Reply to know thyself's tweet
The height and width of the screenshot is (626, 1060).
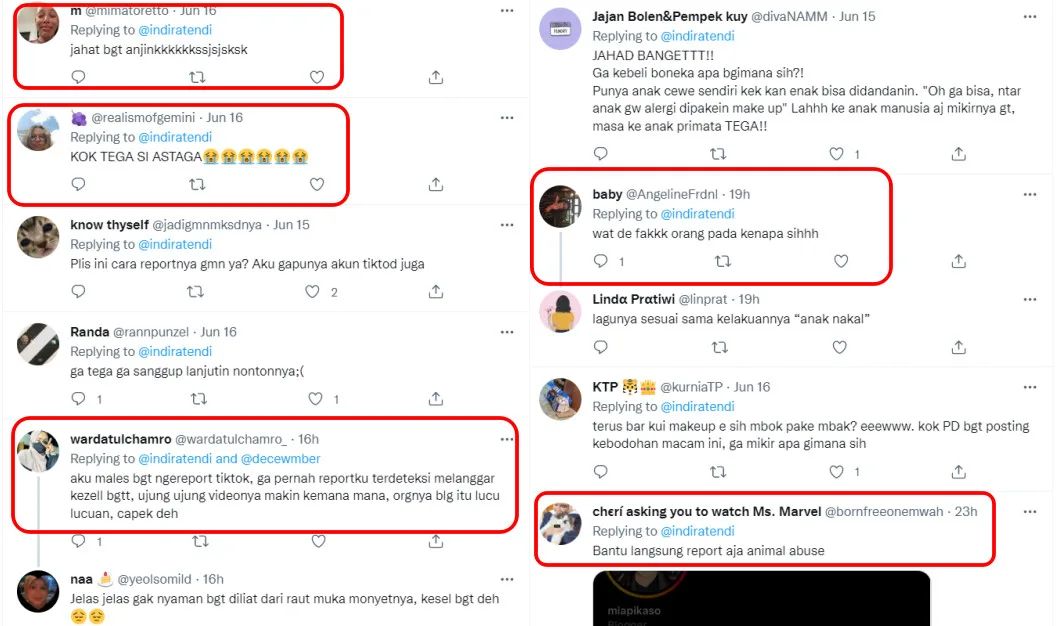point(78,292)
